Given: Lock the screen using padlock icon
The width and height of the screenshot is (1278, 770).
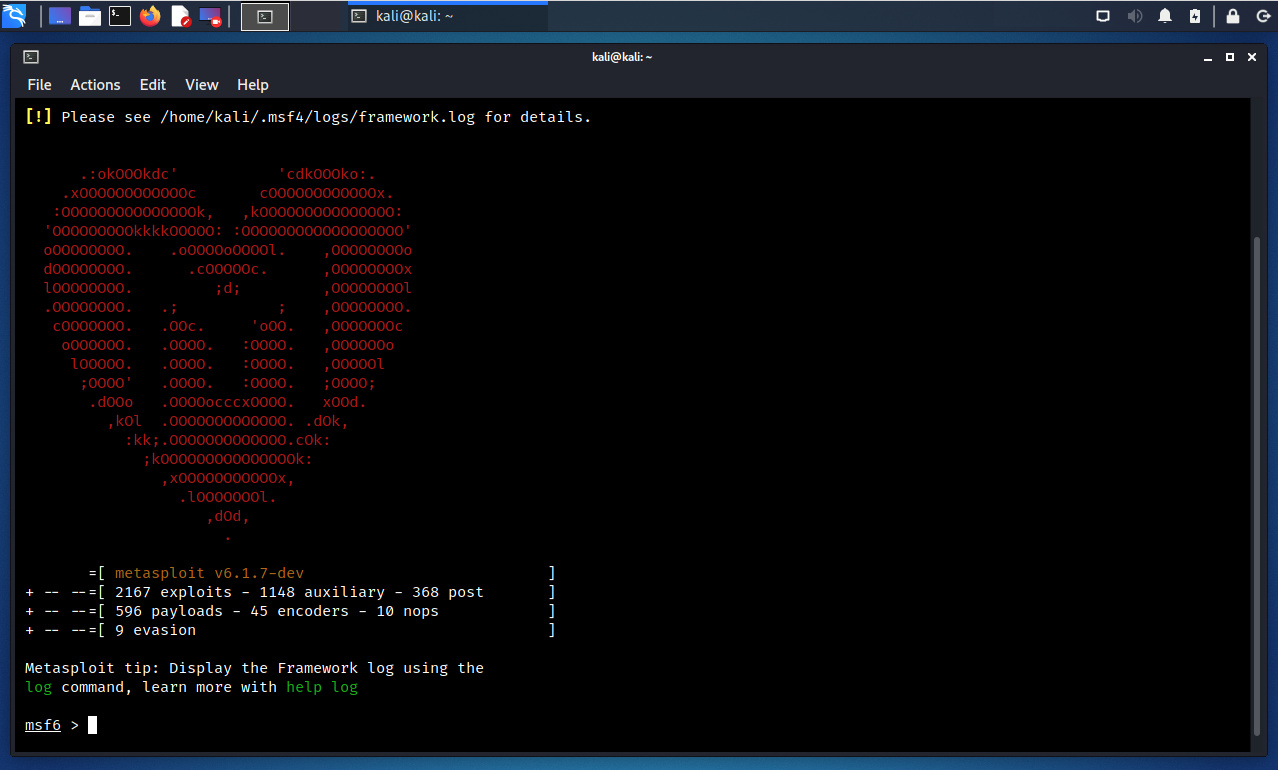Looking at the screenshot, I should (1233, 16).
